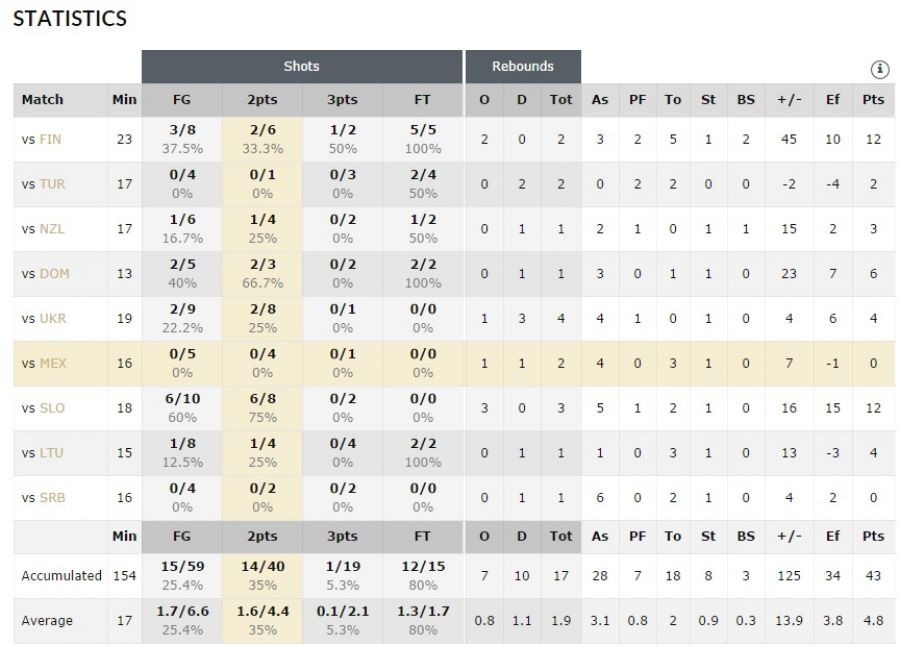Open the FIN match link

tap(50, 139)
